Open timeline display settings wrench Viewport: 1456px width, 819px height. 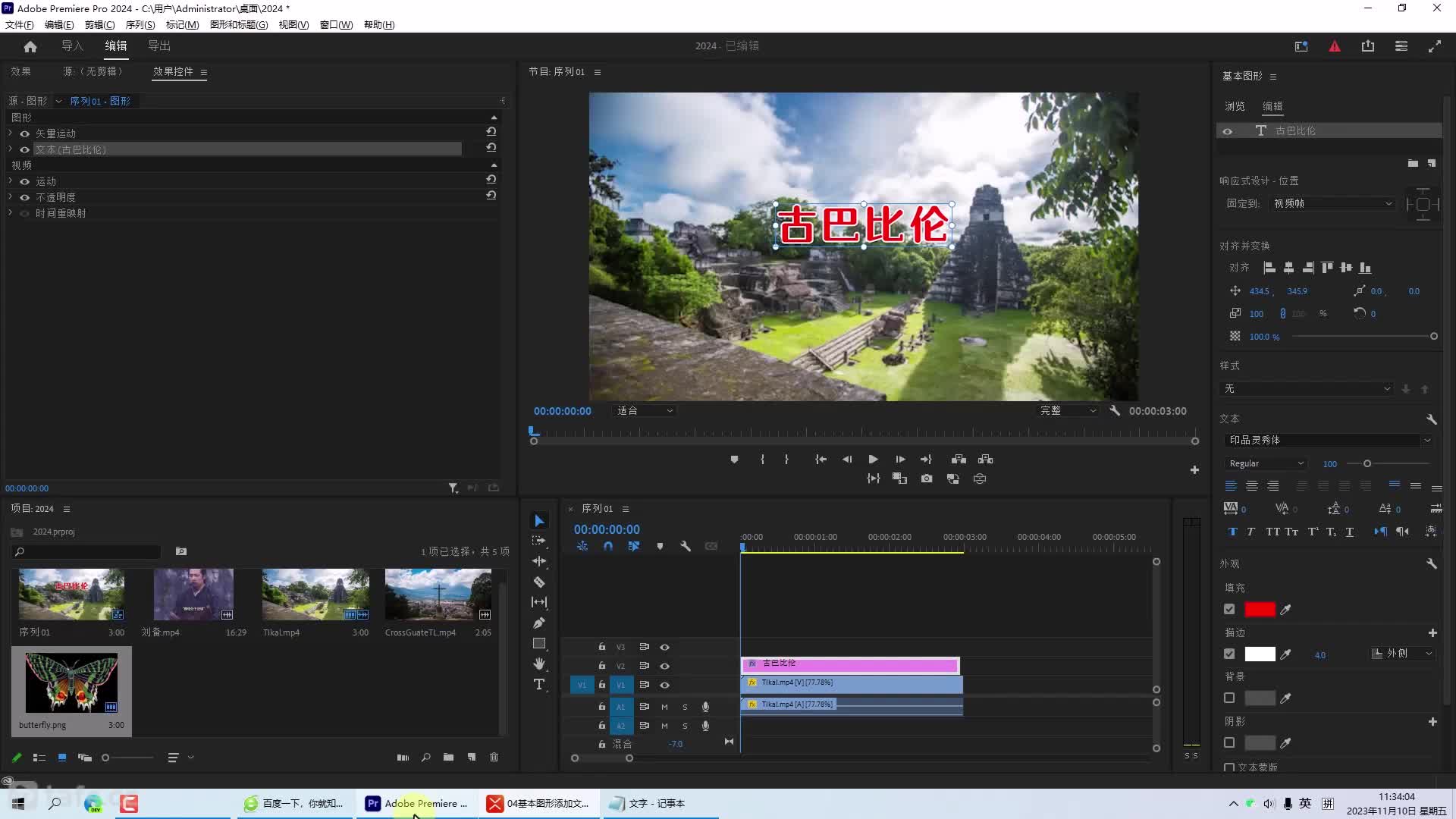pyautogui.click(x=686, y=546)
